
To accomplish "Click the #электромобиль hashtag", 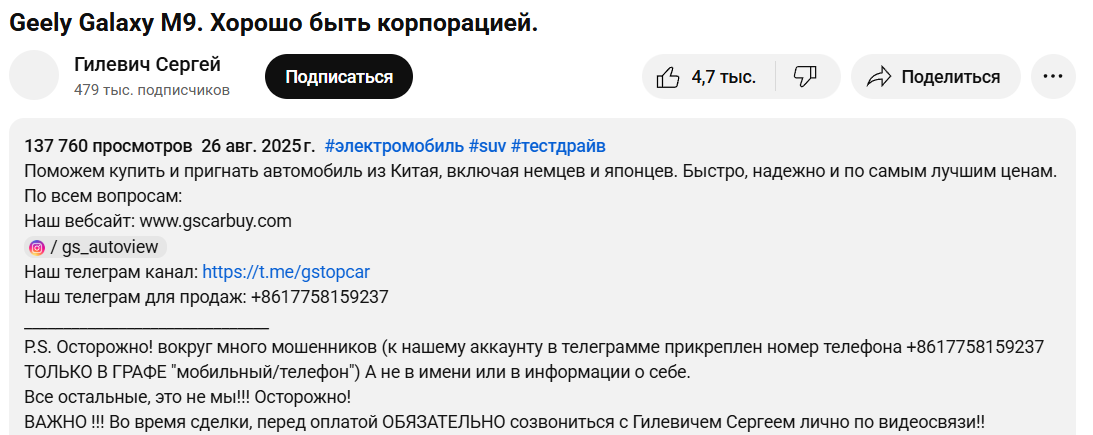I will (393, 146).
